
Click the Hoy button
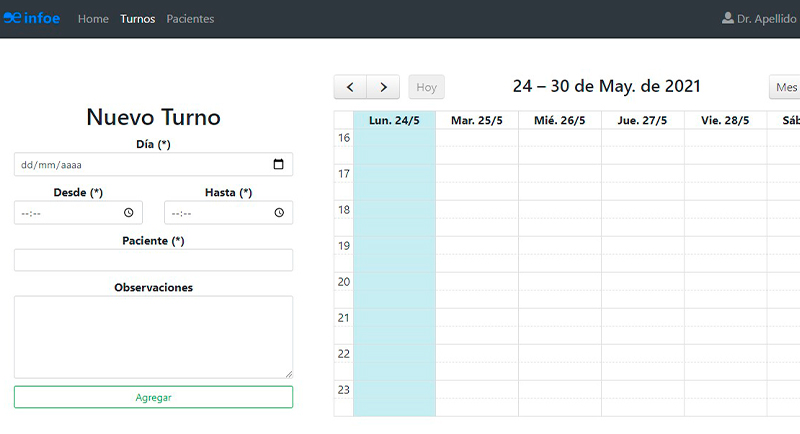(427, 87)
